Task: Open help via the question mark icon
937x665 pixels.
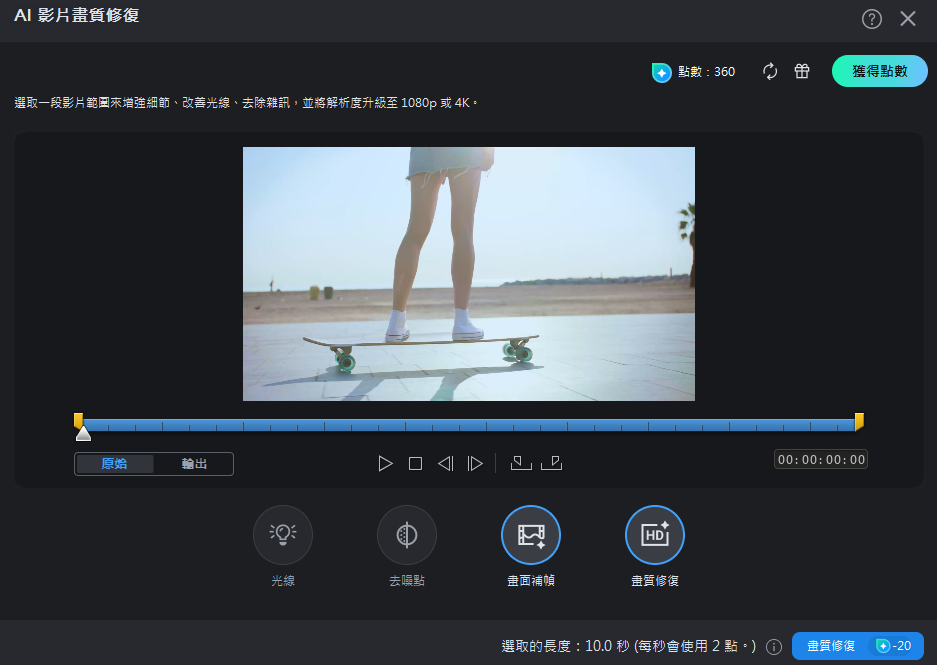Action: point(871,18)
